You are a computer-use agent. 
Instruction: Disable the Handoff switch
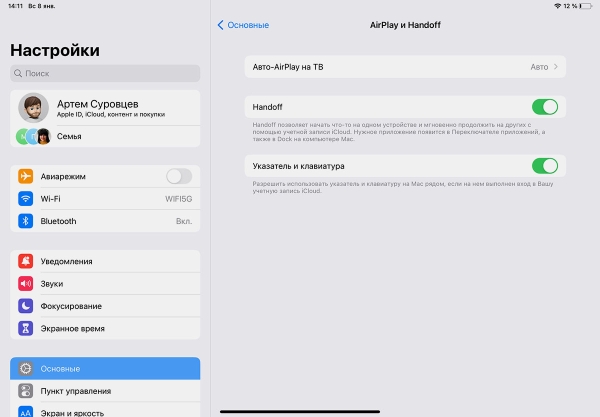pos(545,107)
